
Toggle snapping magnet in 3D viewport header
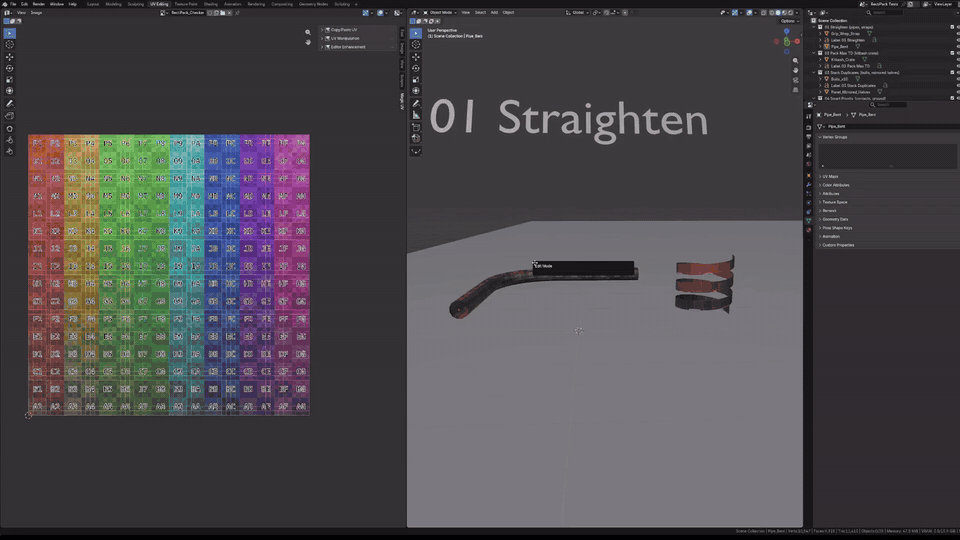(607, 12)
